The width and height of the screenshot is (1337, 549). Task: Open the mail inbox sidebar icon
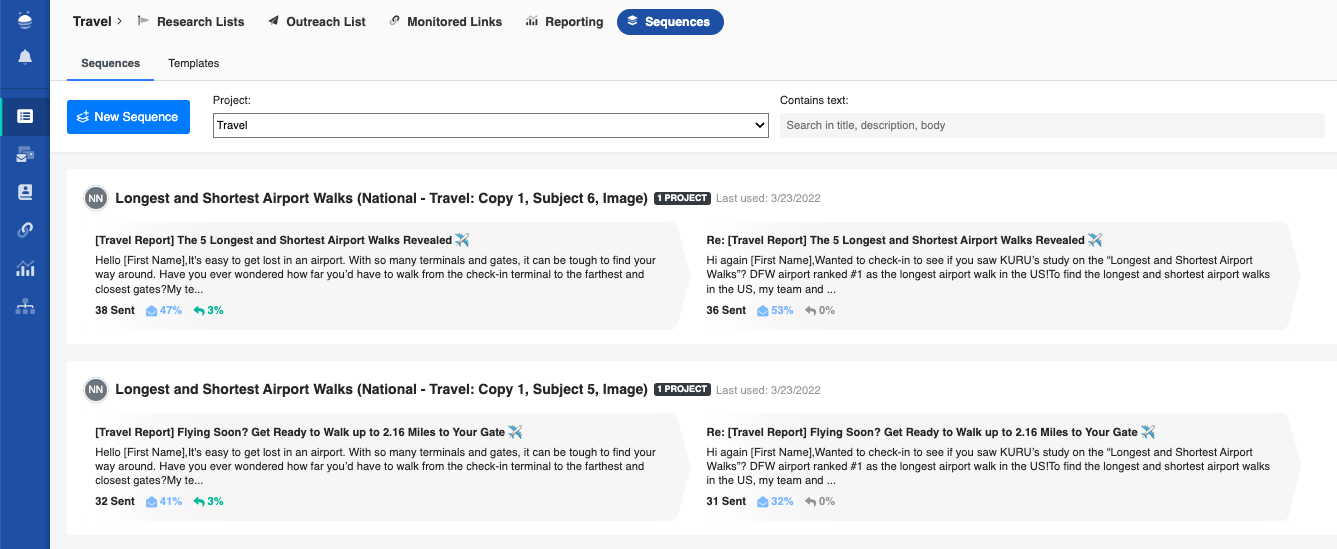click(x=25, y=154)
